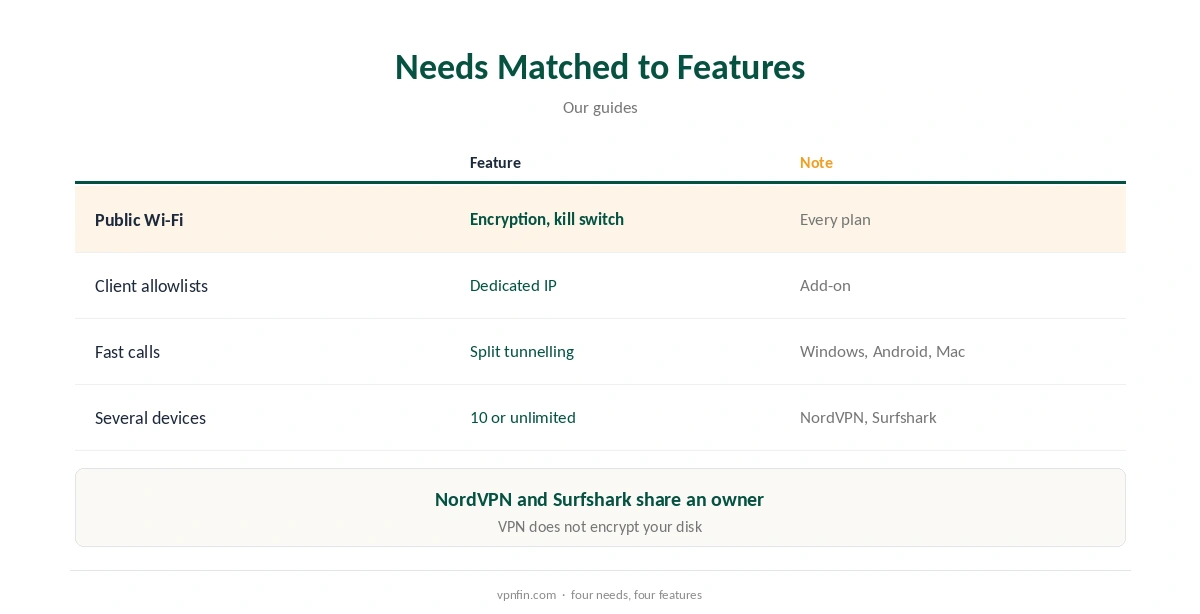Select 'VPN does not encrypt your disk' line
Screen dimensions: 1200x614
click(x=600, y=527)
